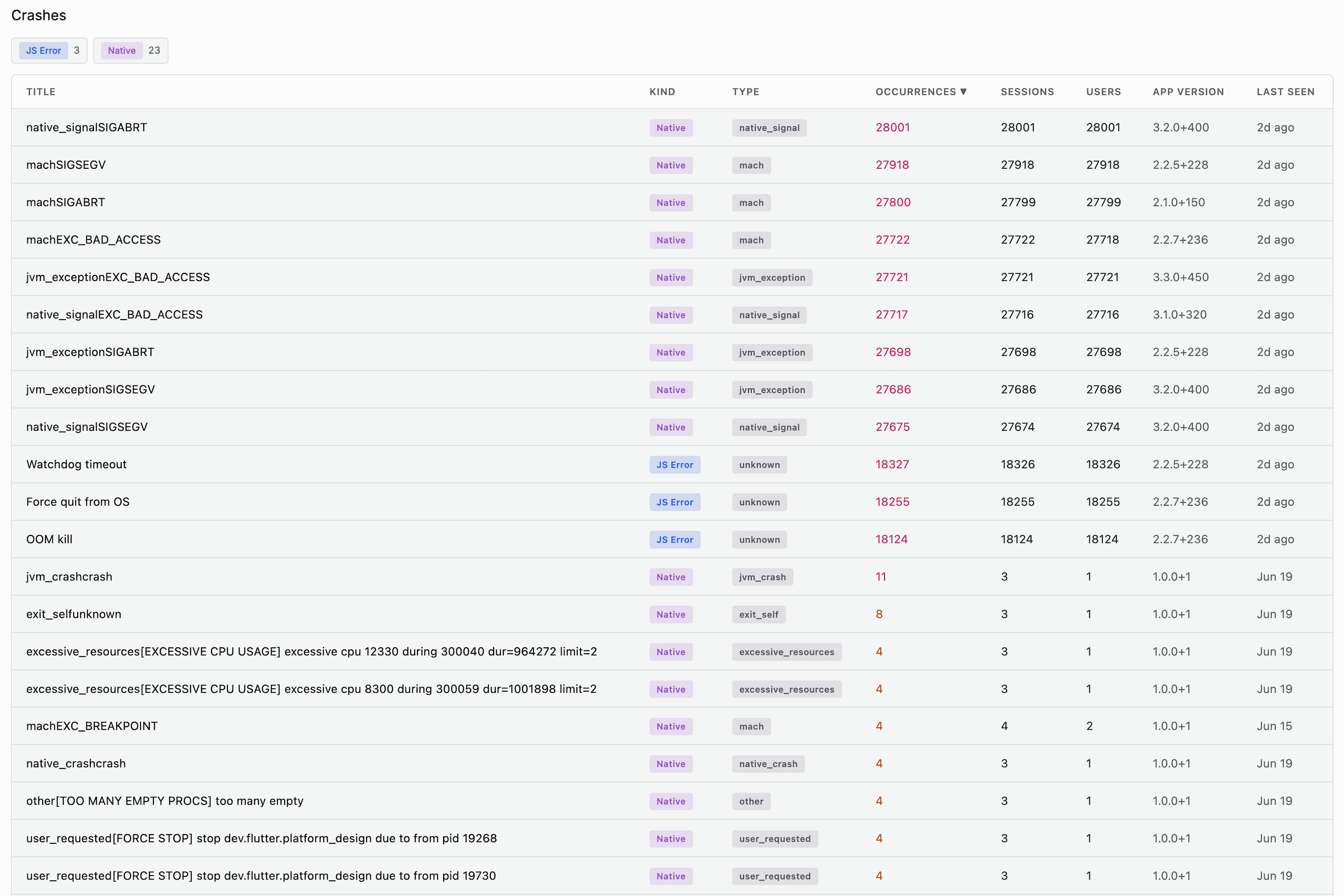The height and width of the screenshot is (896, 1344).
Task: Click occurrences value 28001
Action: click(893, 128)
